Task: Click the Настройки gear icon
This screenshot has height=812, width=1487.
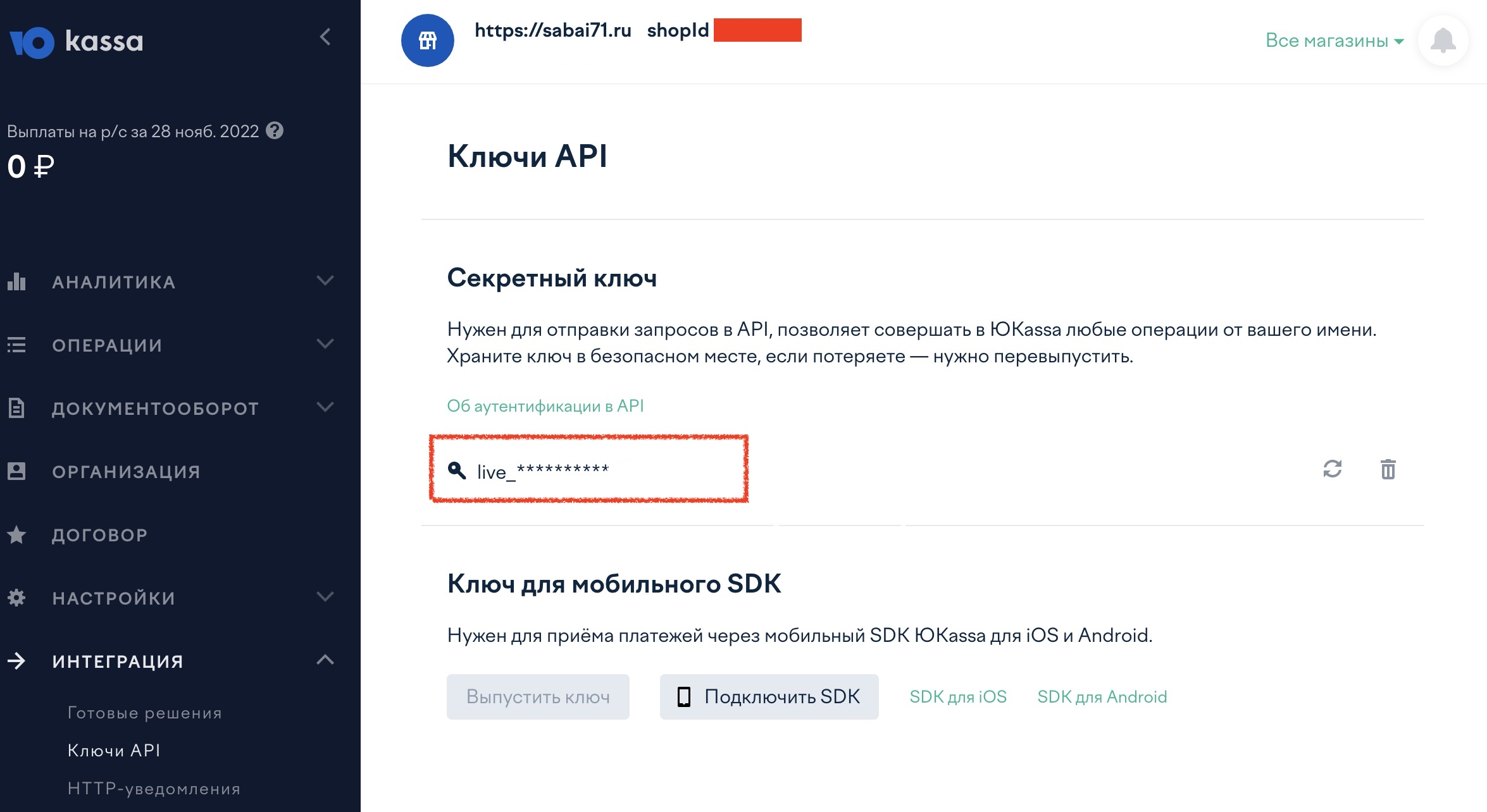Action: click(x=16, y=598)
